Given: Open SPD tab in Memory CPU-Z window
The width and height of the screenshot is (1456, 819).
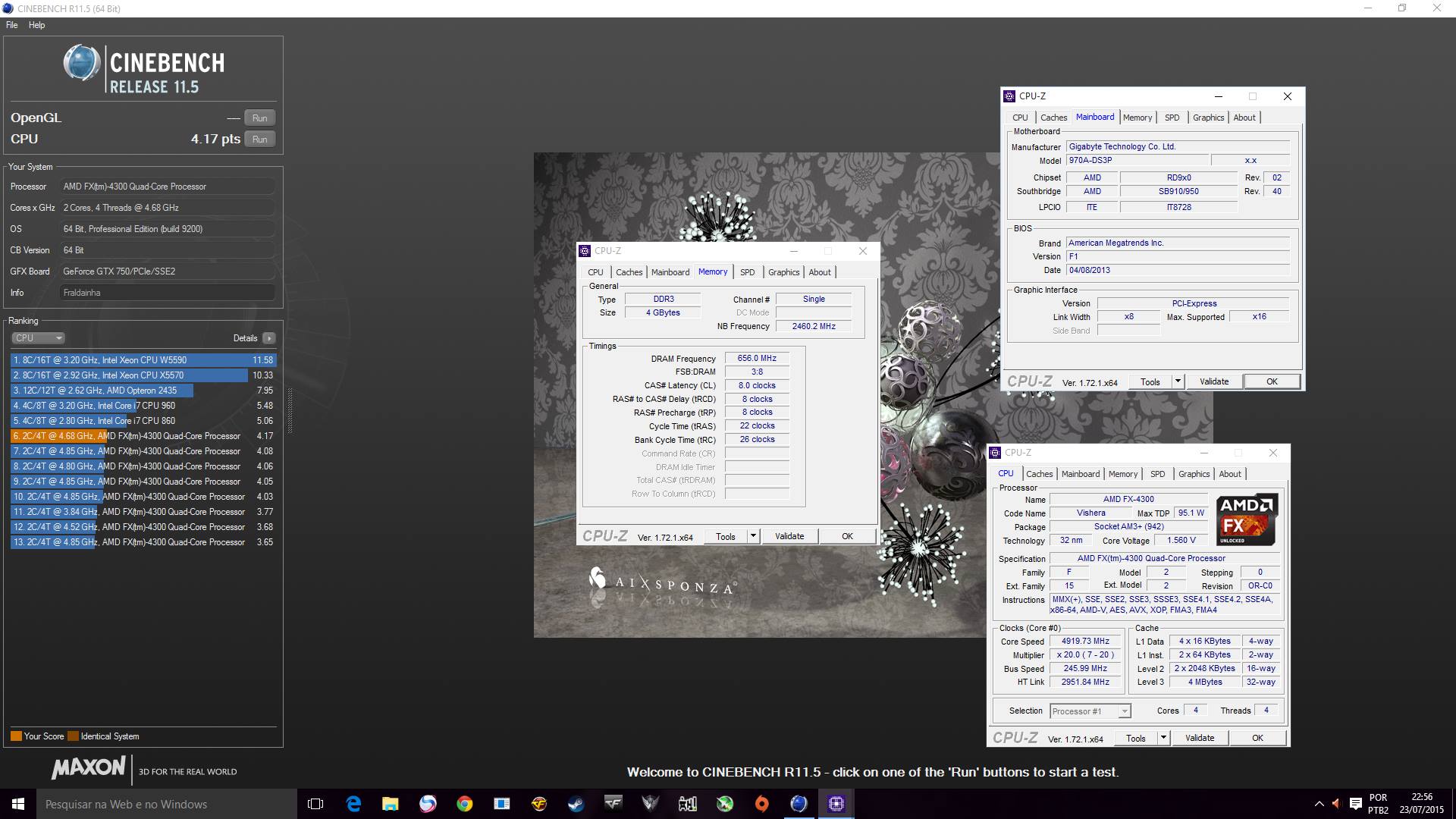Looking at the screenshot, I should point(748,272).
